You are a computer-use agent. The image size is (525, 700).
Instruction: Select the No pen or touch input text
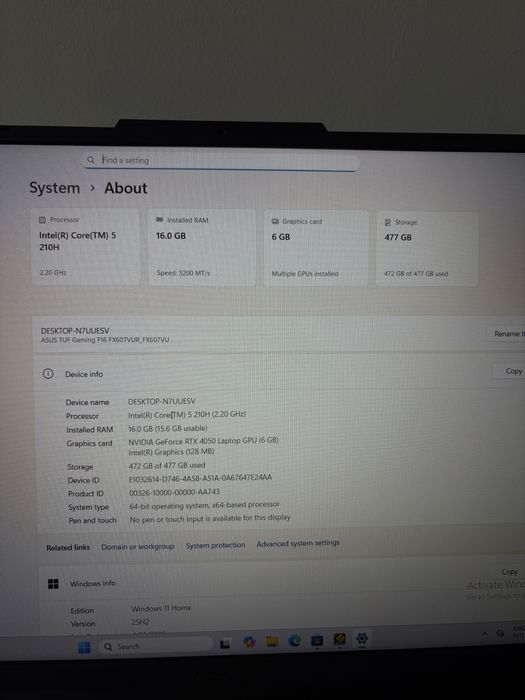pos(210,518)
